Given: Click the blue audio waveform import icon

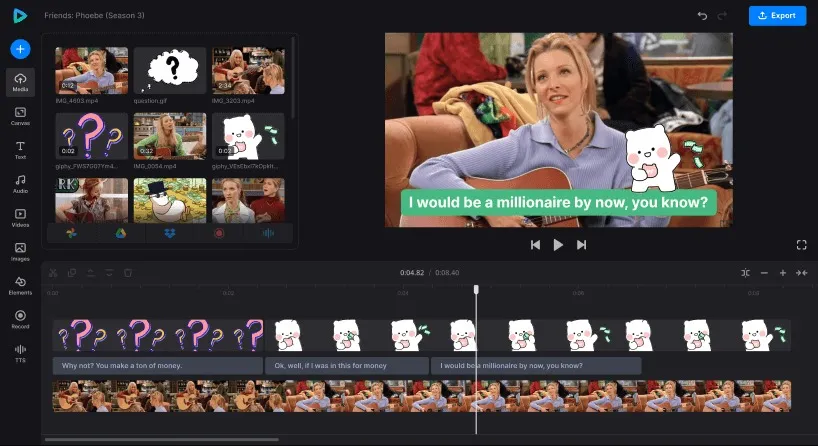Looking at the screenshot, I should [x=268, y=233].
